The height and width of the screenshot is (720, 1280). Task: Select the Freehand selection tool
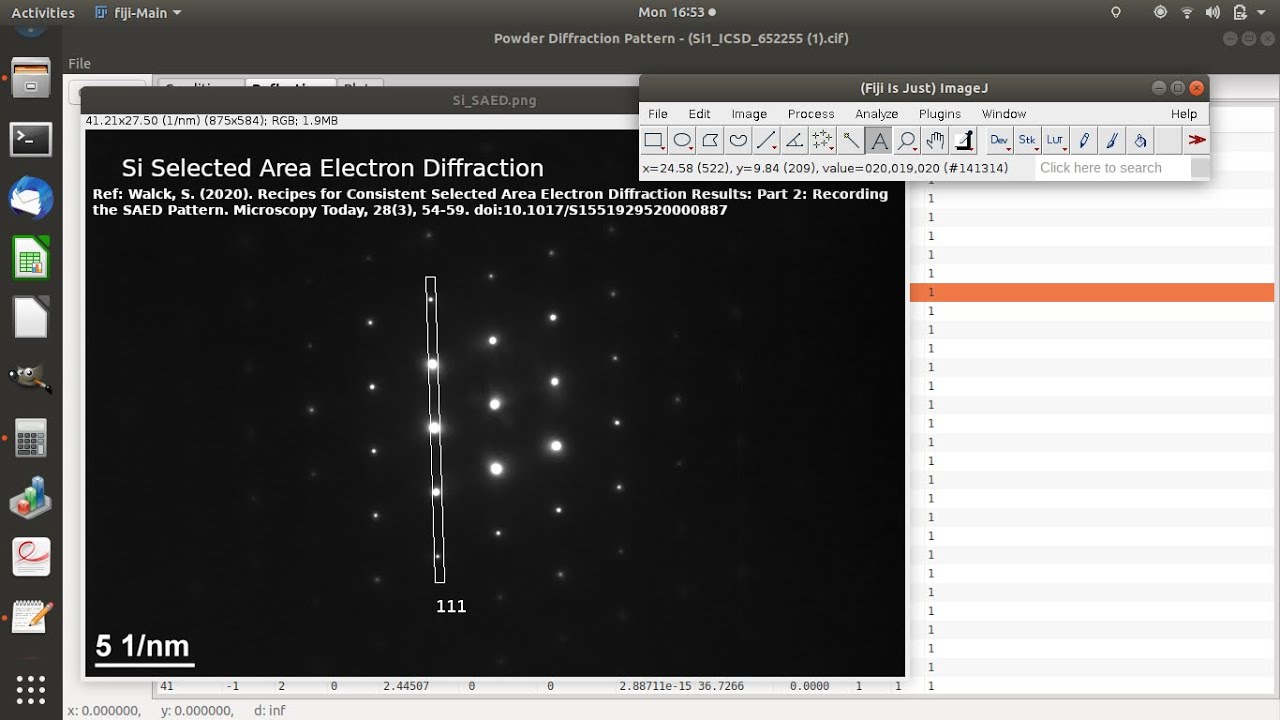[738, 141]
